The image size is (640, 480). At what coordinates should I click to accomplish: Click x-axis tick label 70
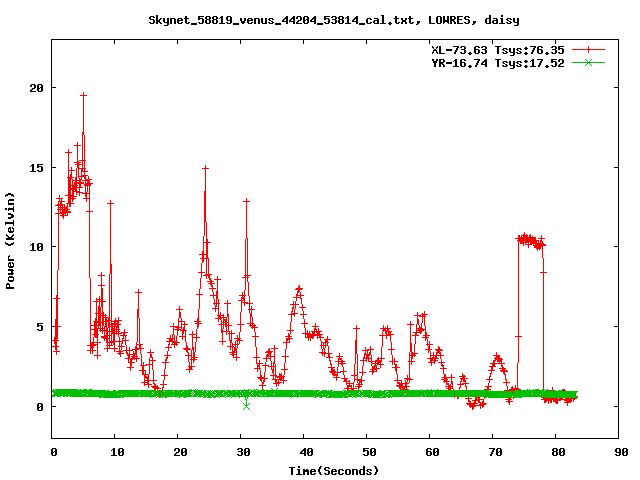(x=495, y=452)
